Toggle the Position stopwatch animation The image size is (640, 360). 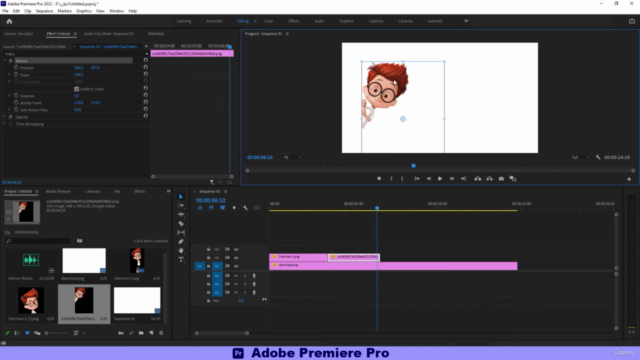coord(16,68)
